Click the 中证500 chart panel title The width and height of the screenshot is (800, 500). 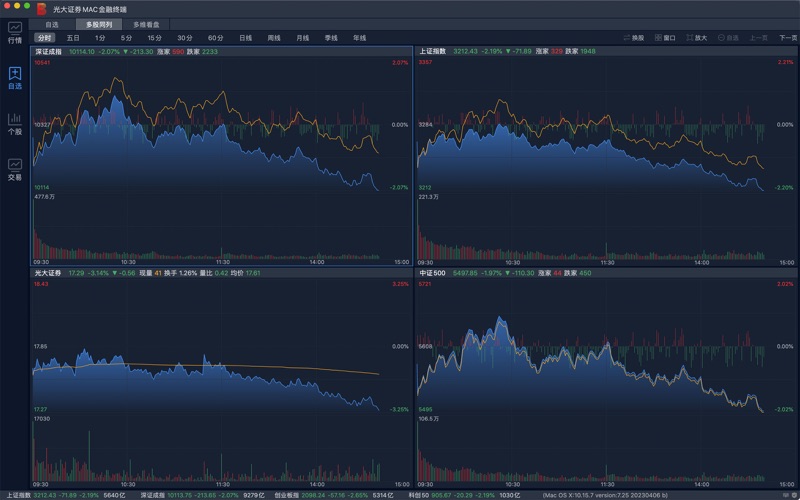(433, 272)
